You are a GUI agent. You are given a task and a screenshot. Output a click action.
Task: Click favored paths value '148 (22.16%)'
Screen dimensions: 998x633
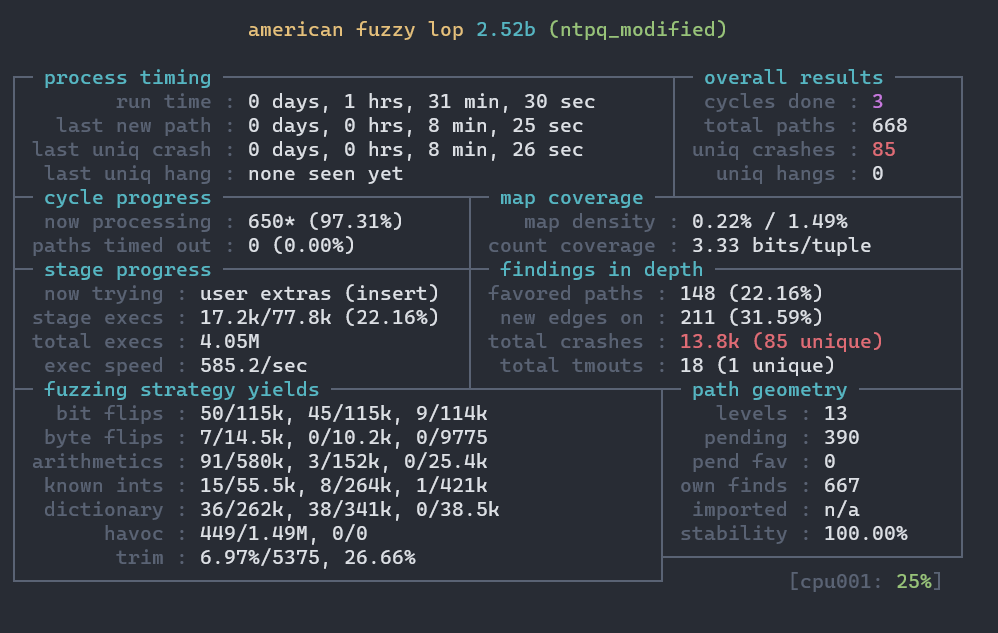point(752,294)
